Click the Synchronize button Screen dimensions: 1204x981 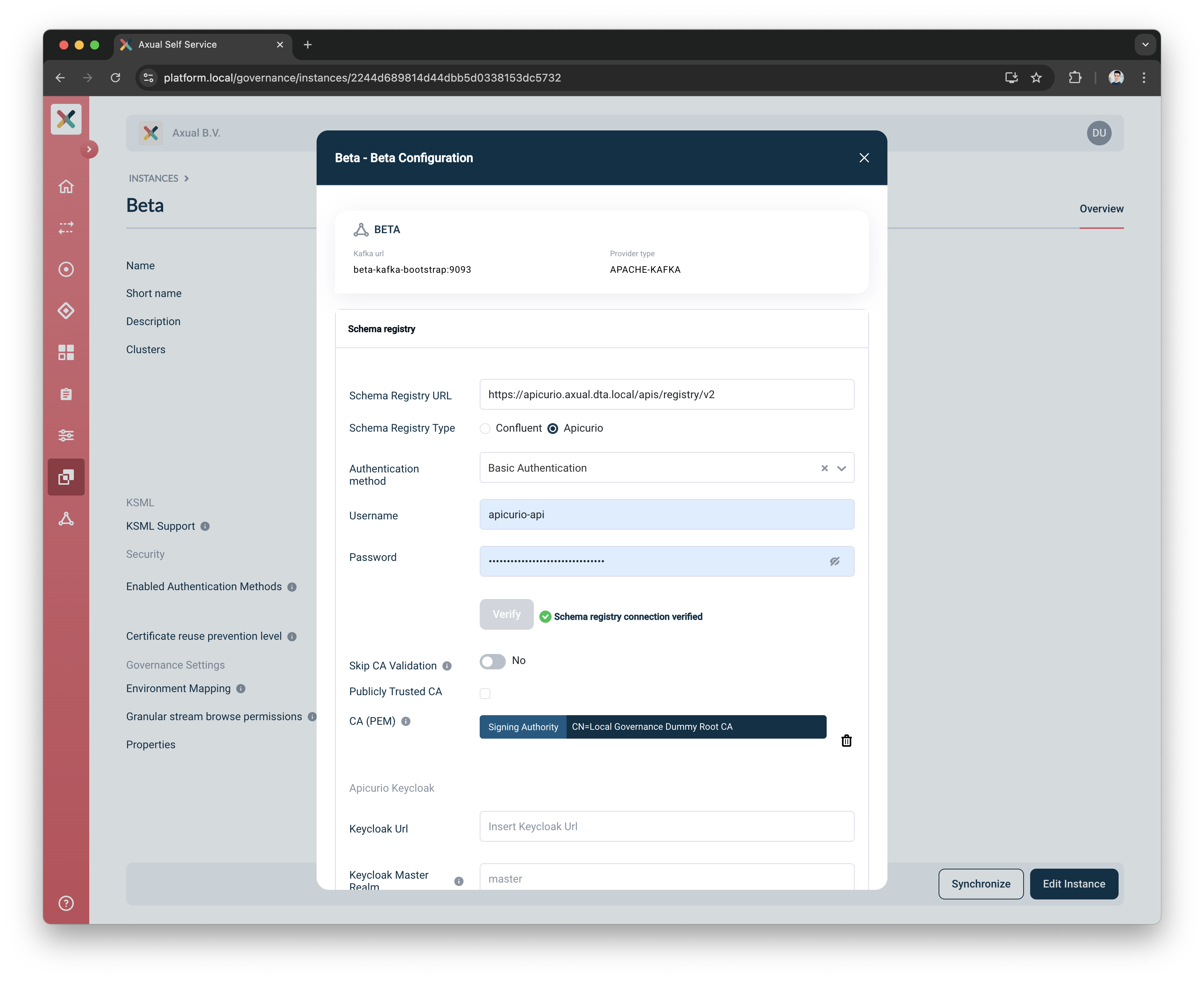coord(980,883)
